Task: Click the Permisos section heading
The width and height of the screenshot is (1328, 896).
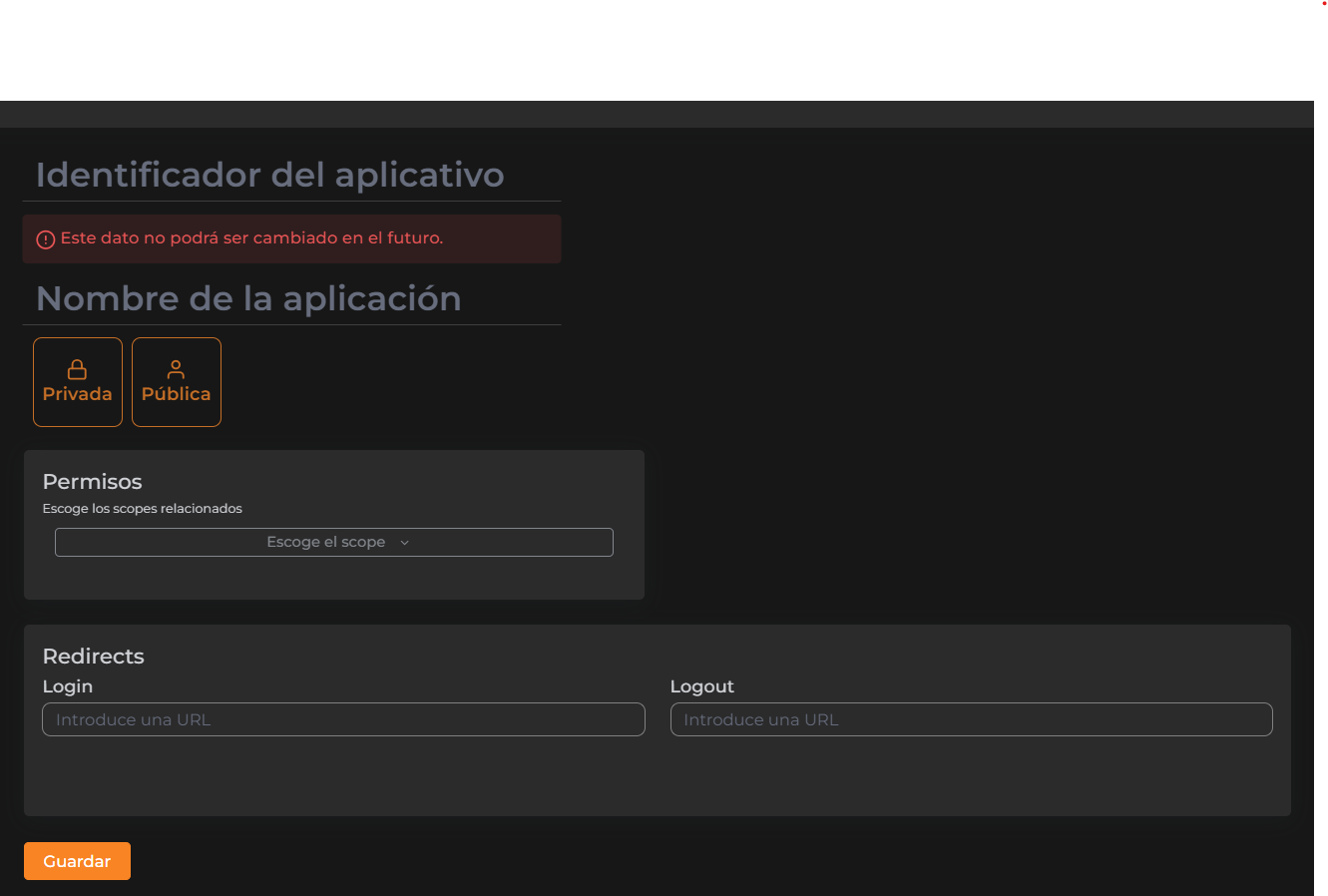Action: coord(93,482)
